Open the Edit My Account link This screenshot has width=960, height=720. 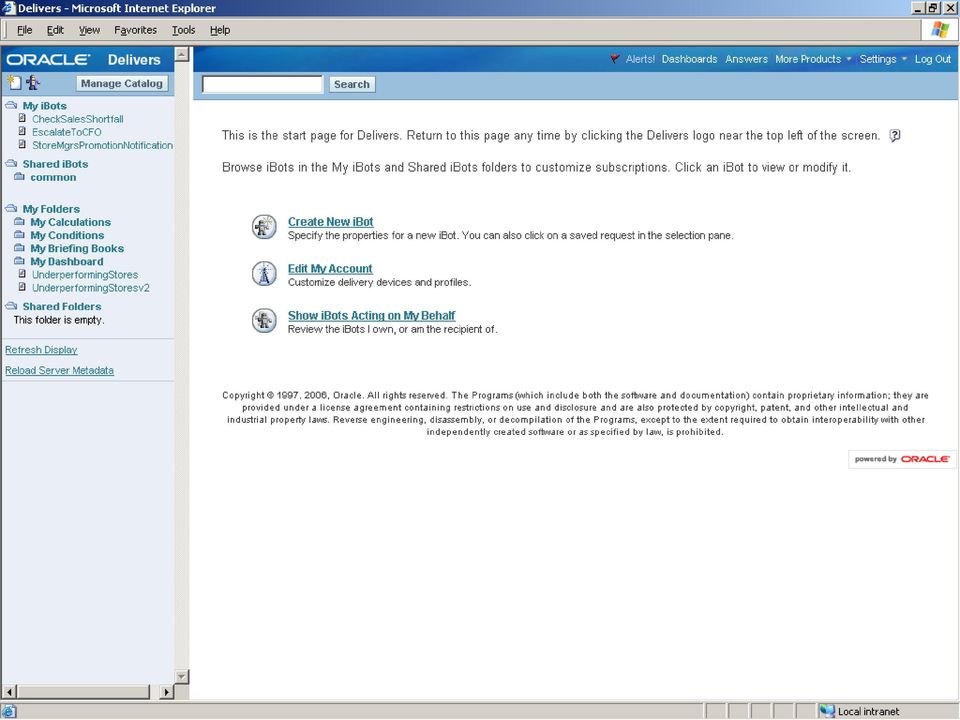pos(330,269)
